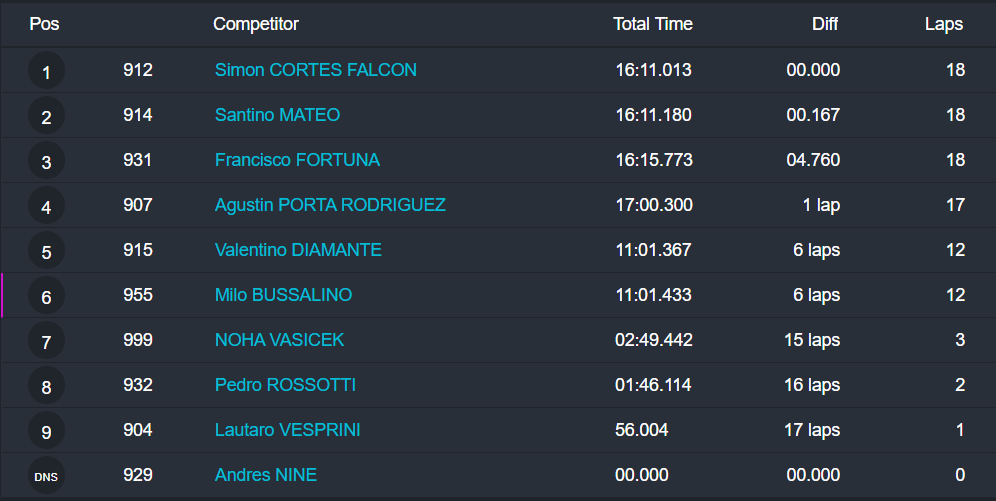
Task: Click the Laps column header
Action: pyautogui.click(x=944, y=24)
